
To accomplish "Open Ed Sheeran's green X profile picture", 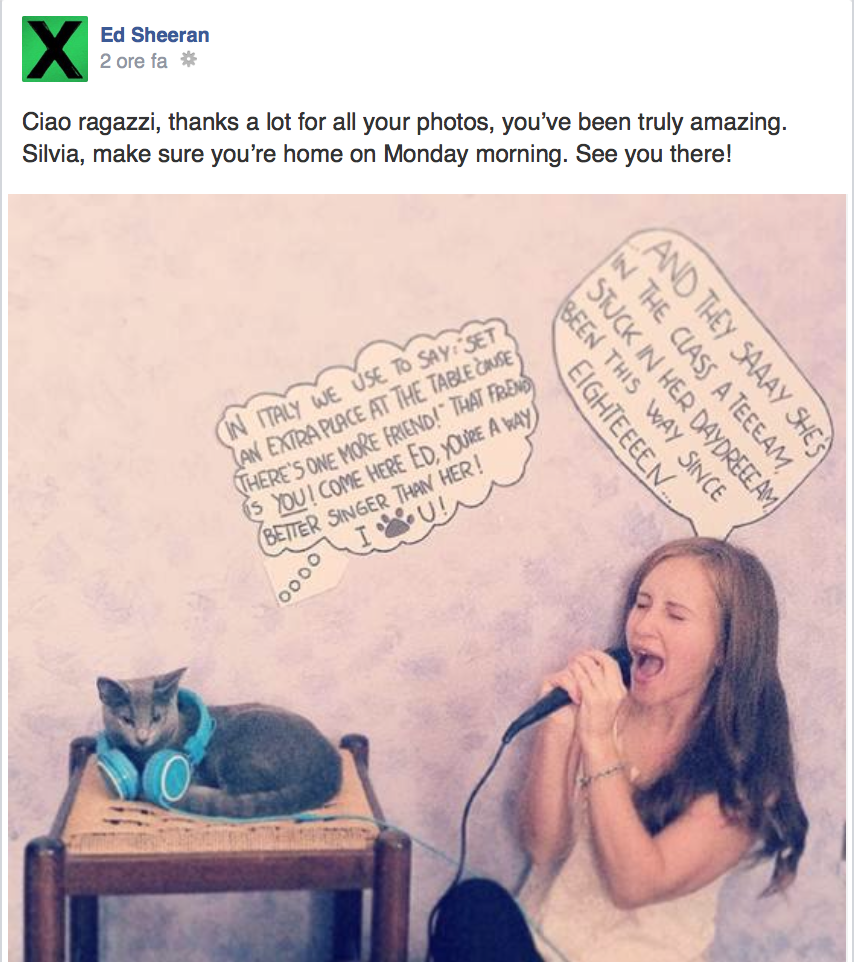I will [x=55, y=49].
